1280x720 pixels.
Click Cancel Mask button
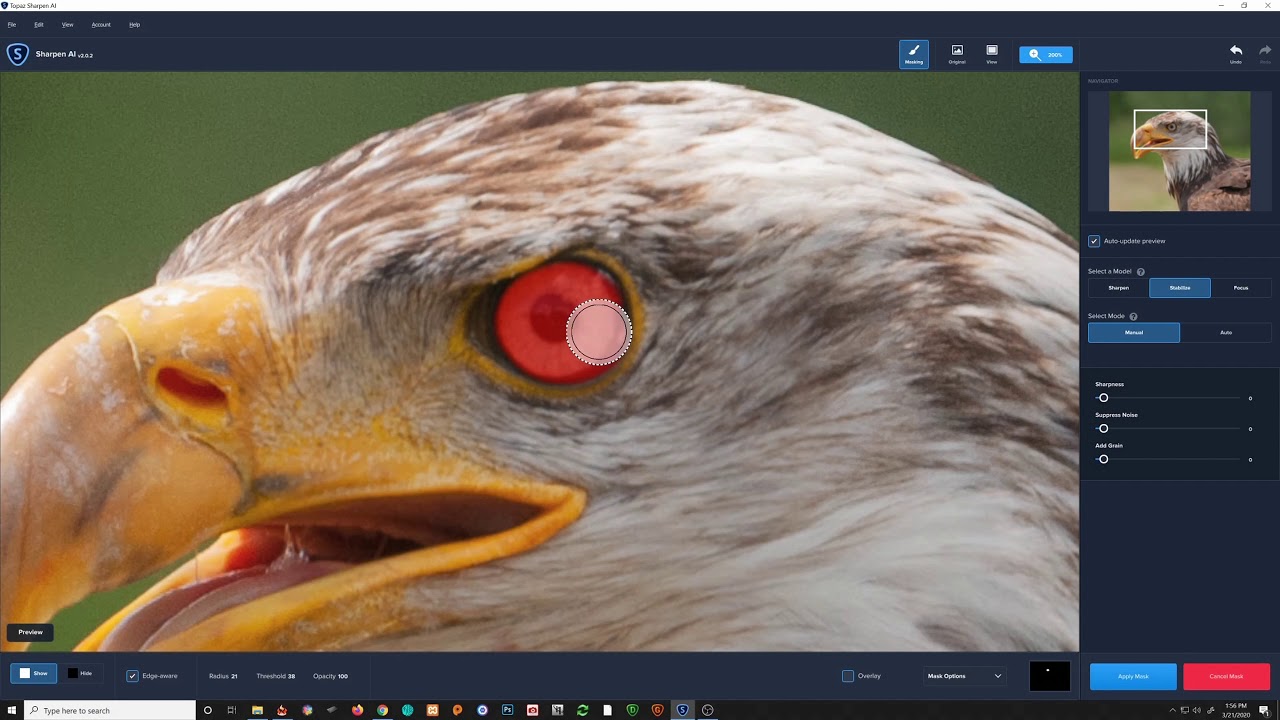1226,676
